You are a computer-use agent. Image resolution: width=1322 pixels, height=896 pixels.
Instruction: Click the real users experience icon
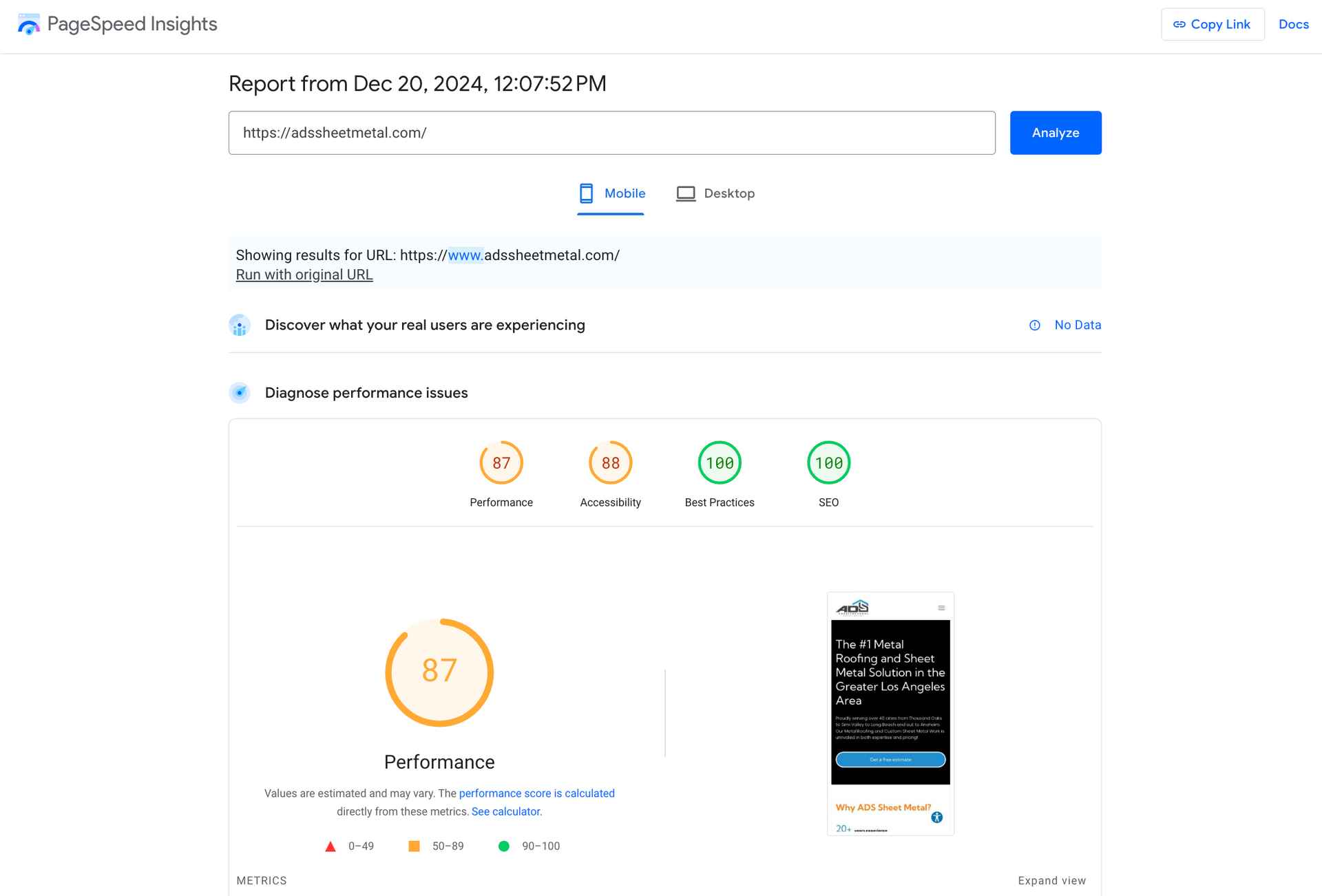[x=238, y=324]
